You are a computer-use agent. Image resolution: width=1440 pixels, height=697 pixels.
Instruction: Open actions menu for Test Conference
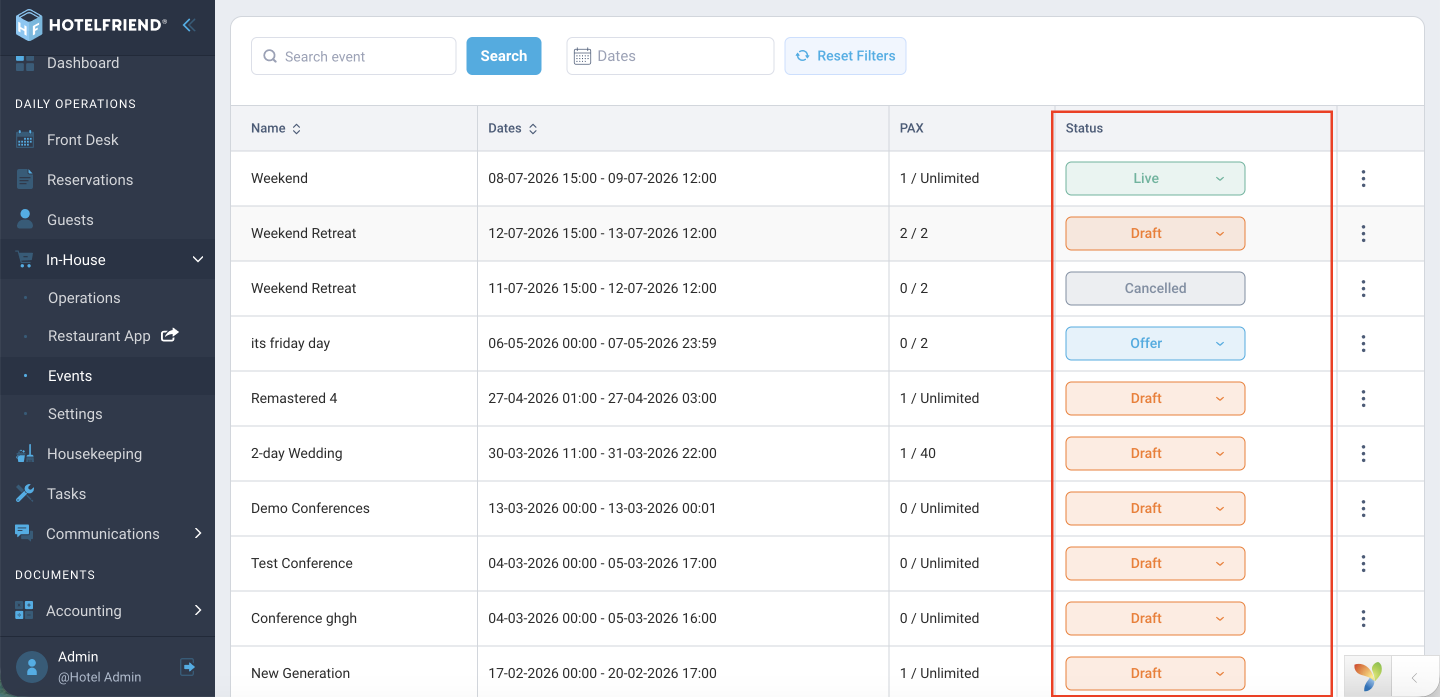[1363, 563]
